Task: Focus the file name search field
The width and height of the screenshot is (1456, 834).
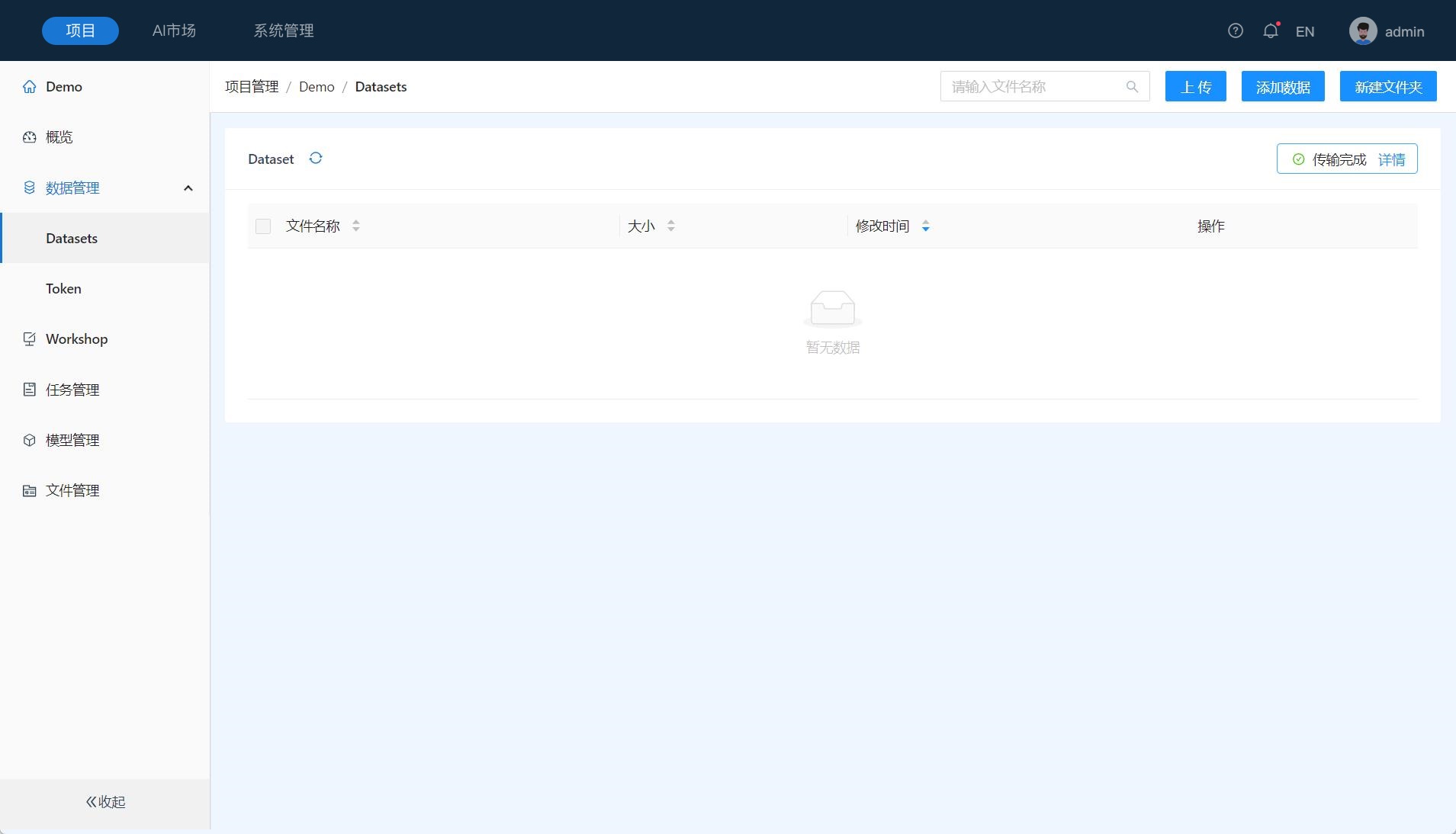Action: (x=1033, y=87)
